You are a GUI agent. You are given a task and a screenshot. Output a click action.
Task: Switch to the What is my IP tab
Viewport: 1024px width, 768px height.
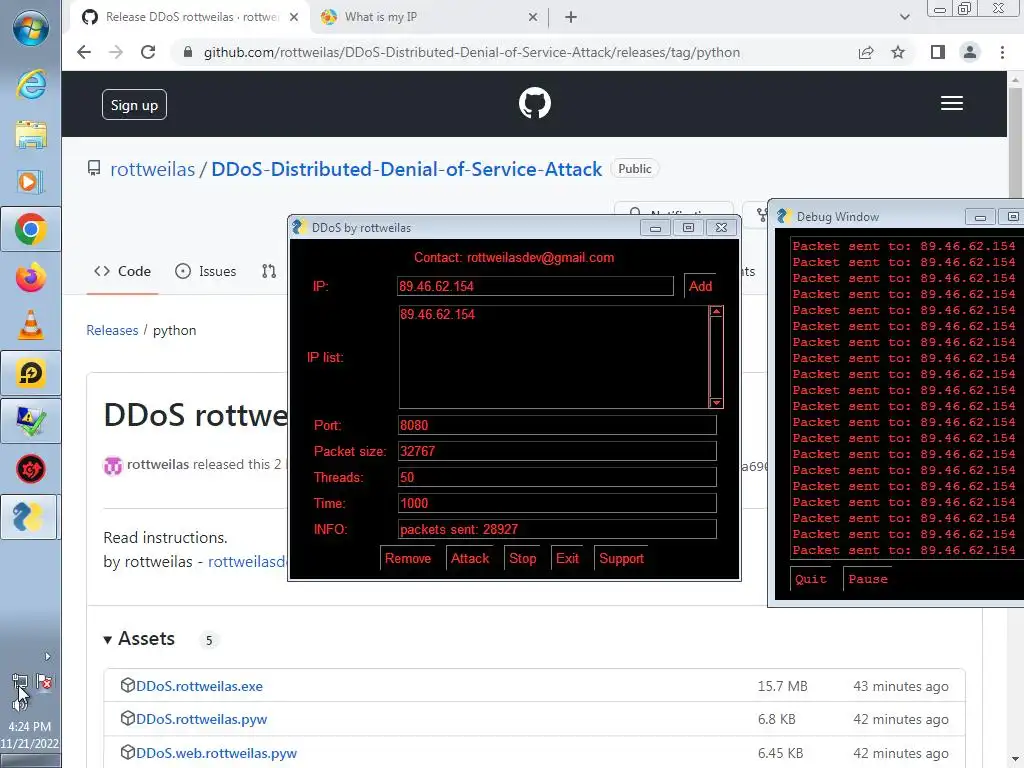(x=428, y=17)
